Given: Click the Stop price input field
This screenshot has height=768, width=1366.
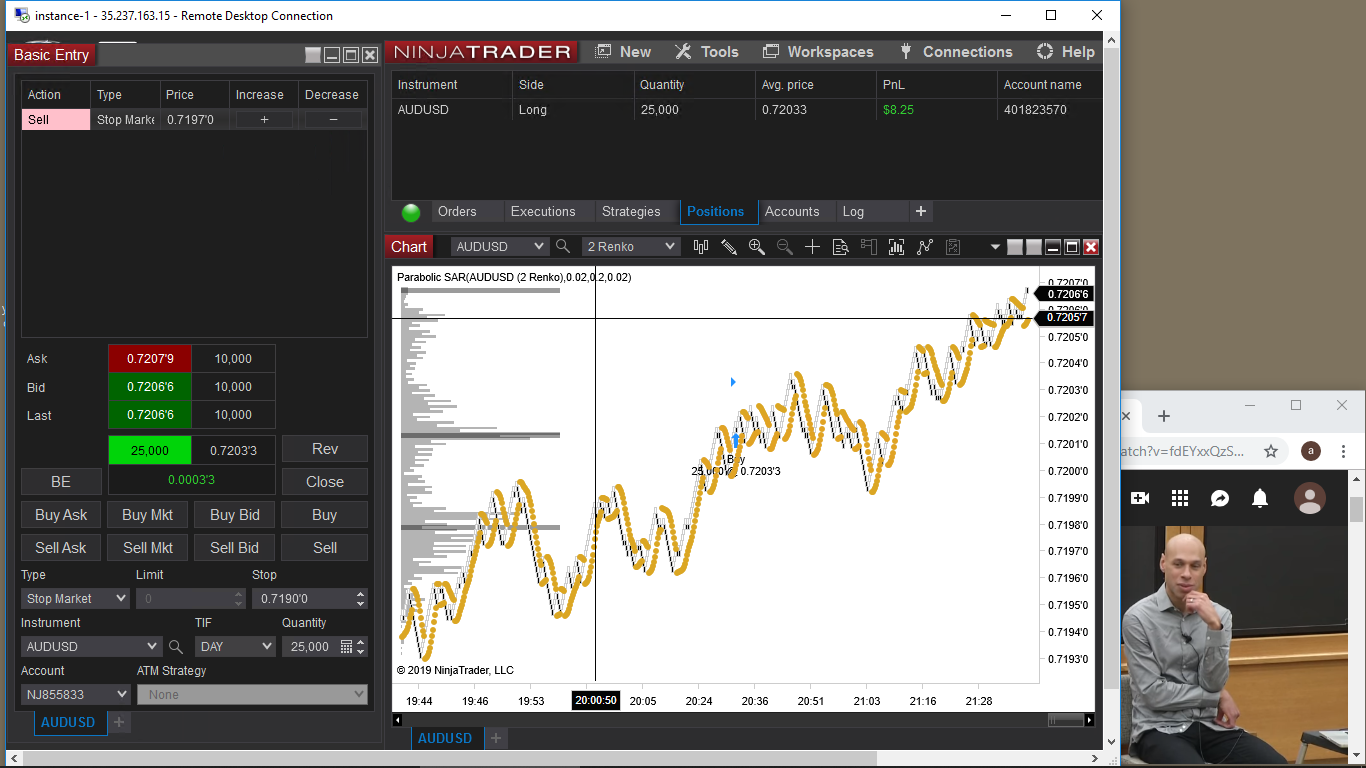Looking at the screenshot, I should [303, 599].
